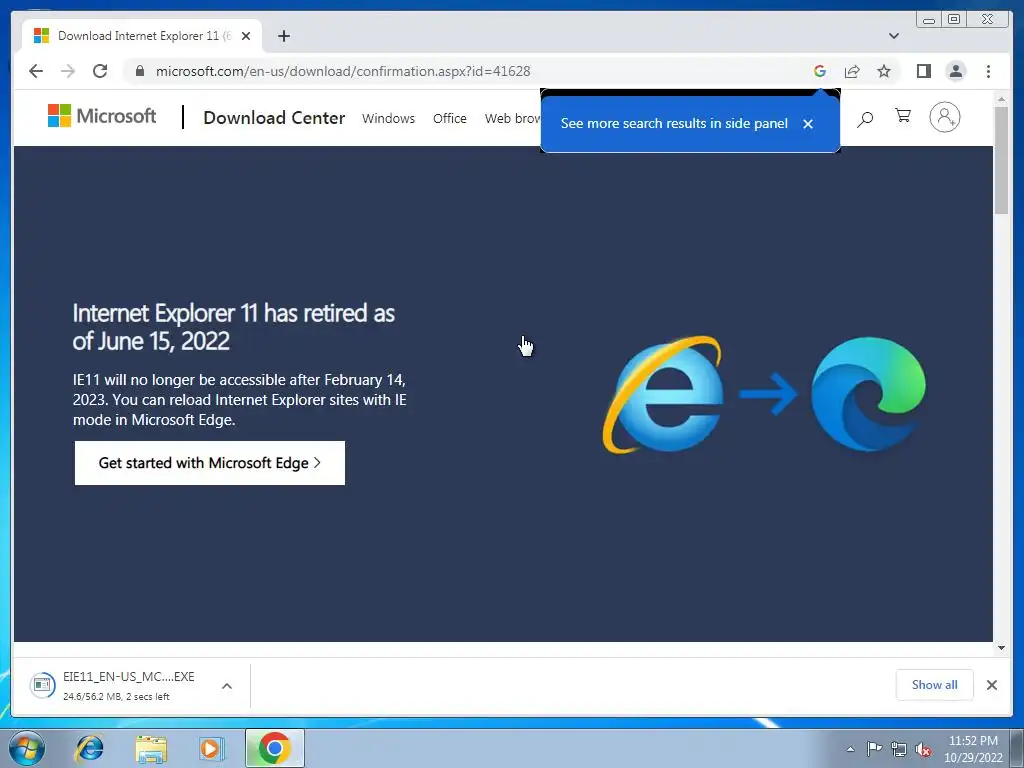1024x768 pixels.
Task: Open the taskbar clock and date
Action: click(x=973, y=749)
